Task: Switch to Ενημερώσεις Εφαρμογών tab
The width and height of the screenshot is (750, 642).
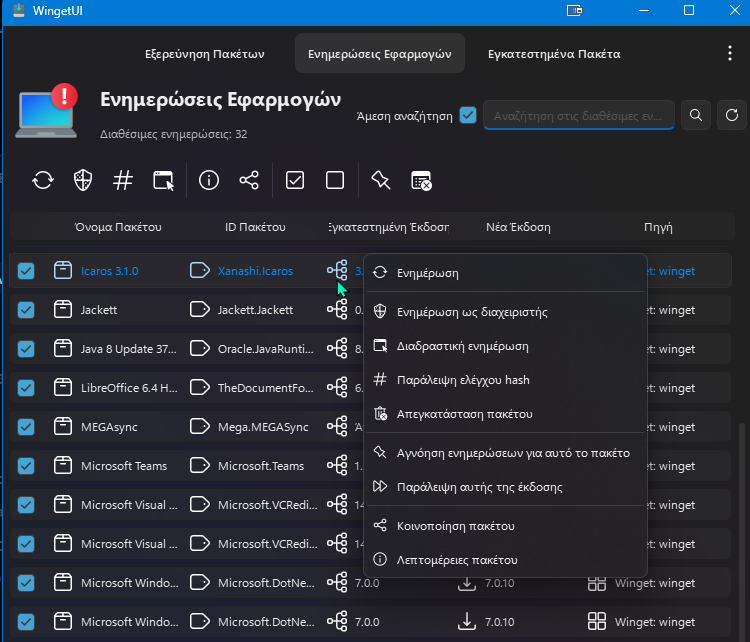Action: click(x=380, y=54)
